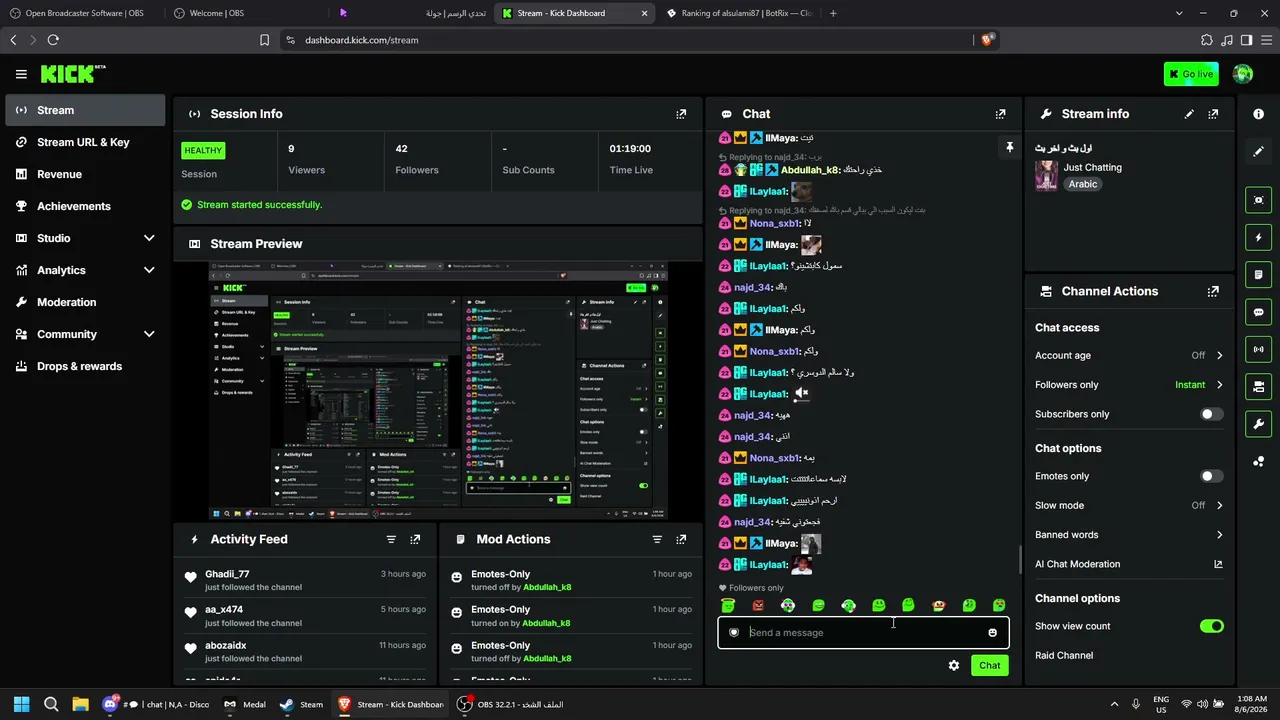Click the pencil icon in right rail
This screenshot has height=720, width=1280.
click(1258, 151)
